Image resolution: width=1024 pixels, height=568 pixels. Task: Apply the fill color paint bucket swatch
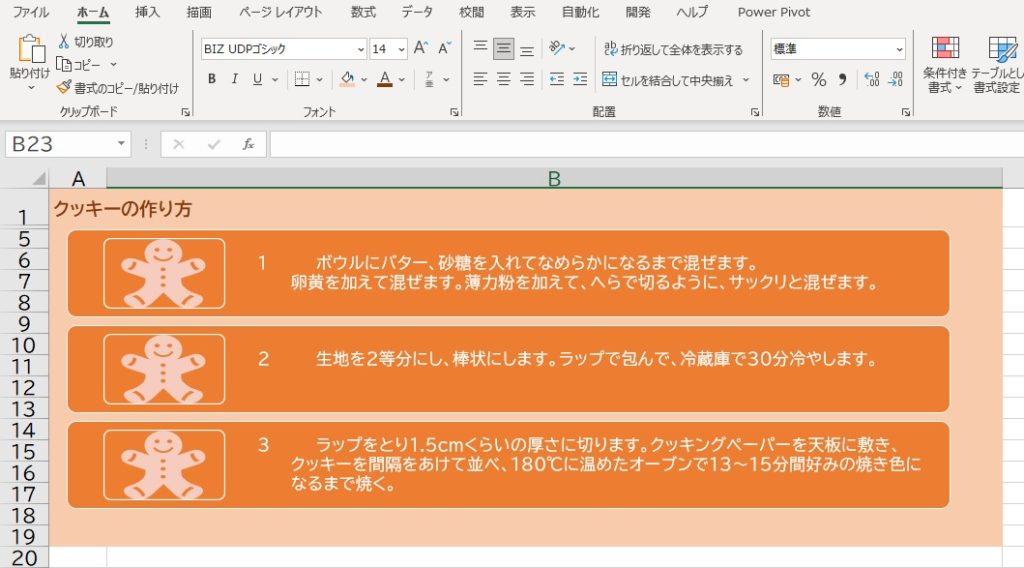(x=347, y=80)
